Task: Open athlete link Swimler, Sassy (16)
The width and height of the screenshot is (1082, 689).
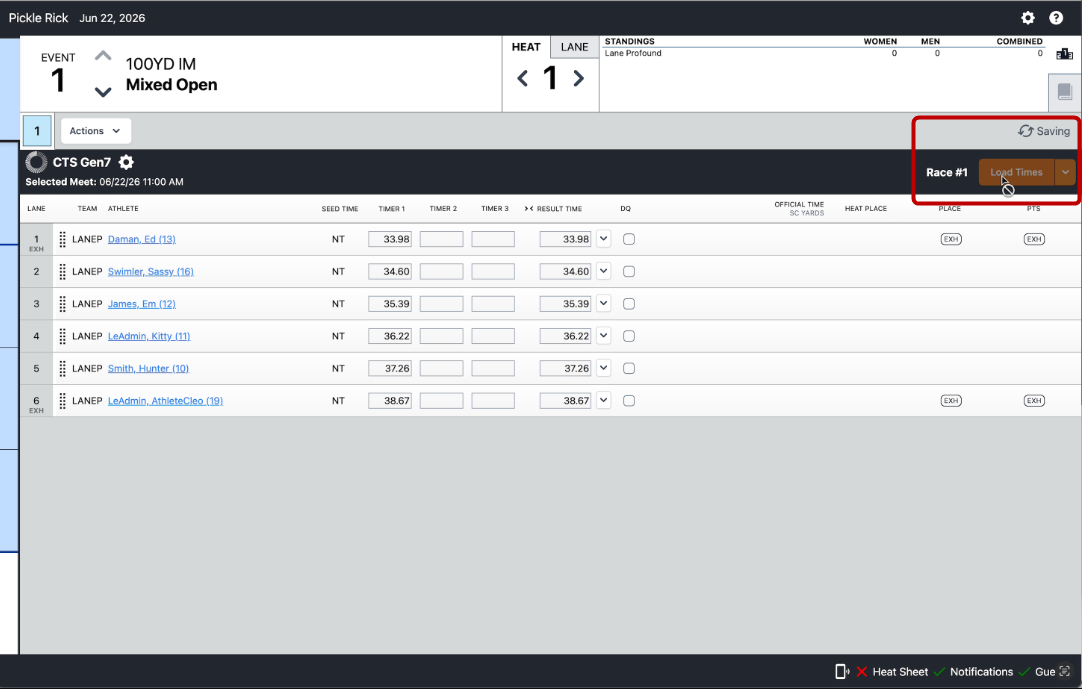Action: pyautogui.click(x=150, y=272)
